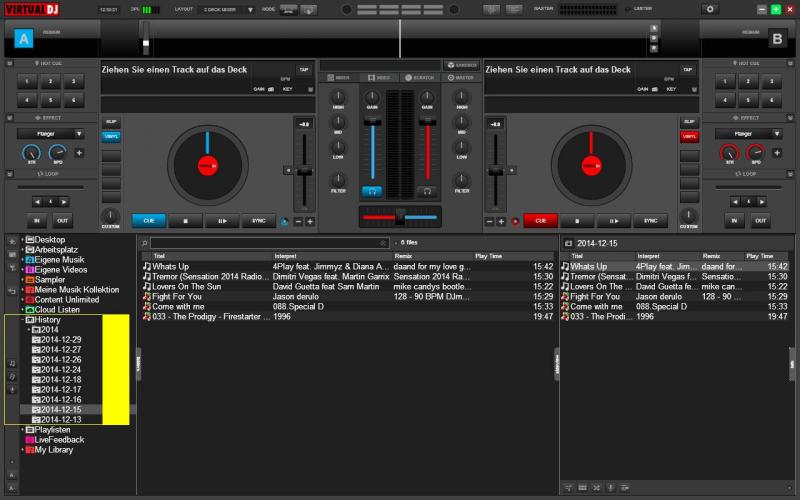800x500 pixels.
Task: Toggle SLIP mode on deck B
Action: pos(689,121)
